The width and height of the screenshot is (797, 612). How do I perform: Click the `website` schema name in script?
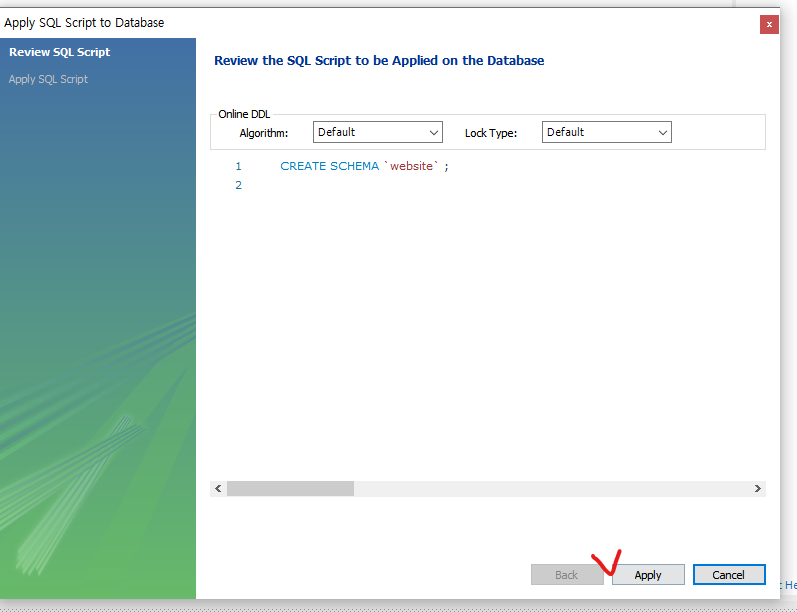(x=411, y=166)
